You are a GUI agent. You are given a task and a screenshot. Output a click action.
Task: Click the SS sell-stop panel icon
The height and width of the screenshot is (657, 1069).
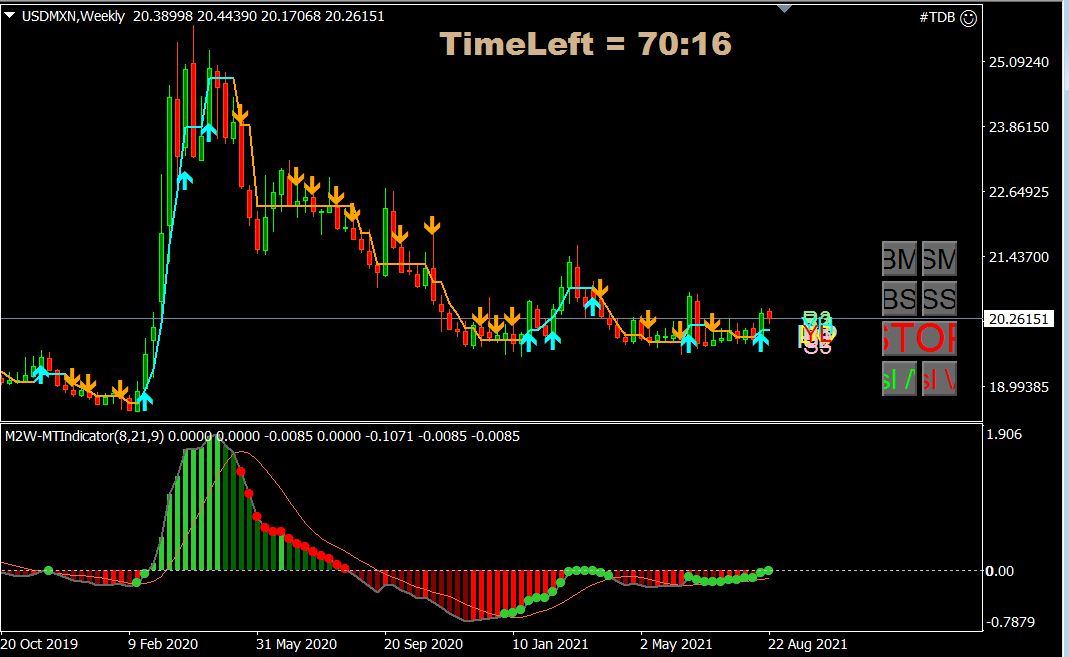(938, 298)
